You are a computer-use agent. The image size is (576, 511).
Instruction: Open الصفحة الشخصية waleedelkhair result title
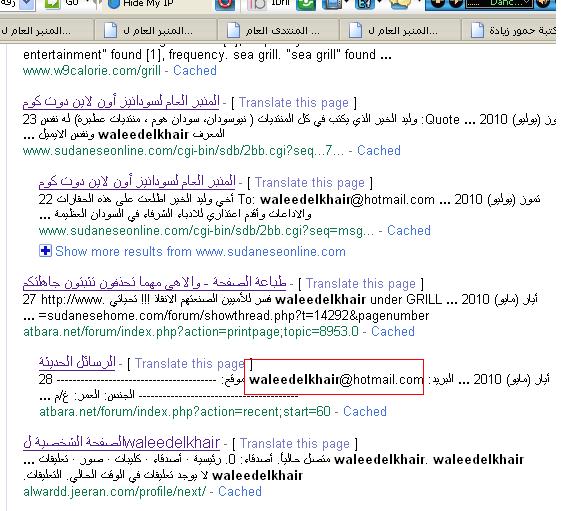click(x=121, y=442)
